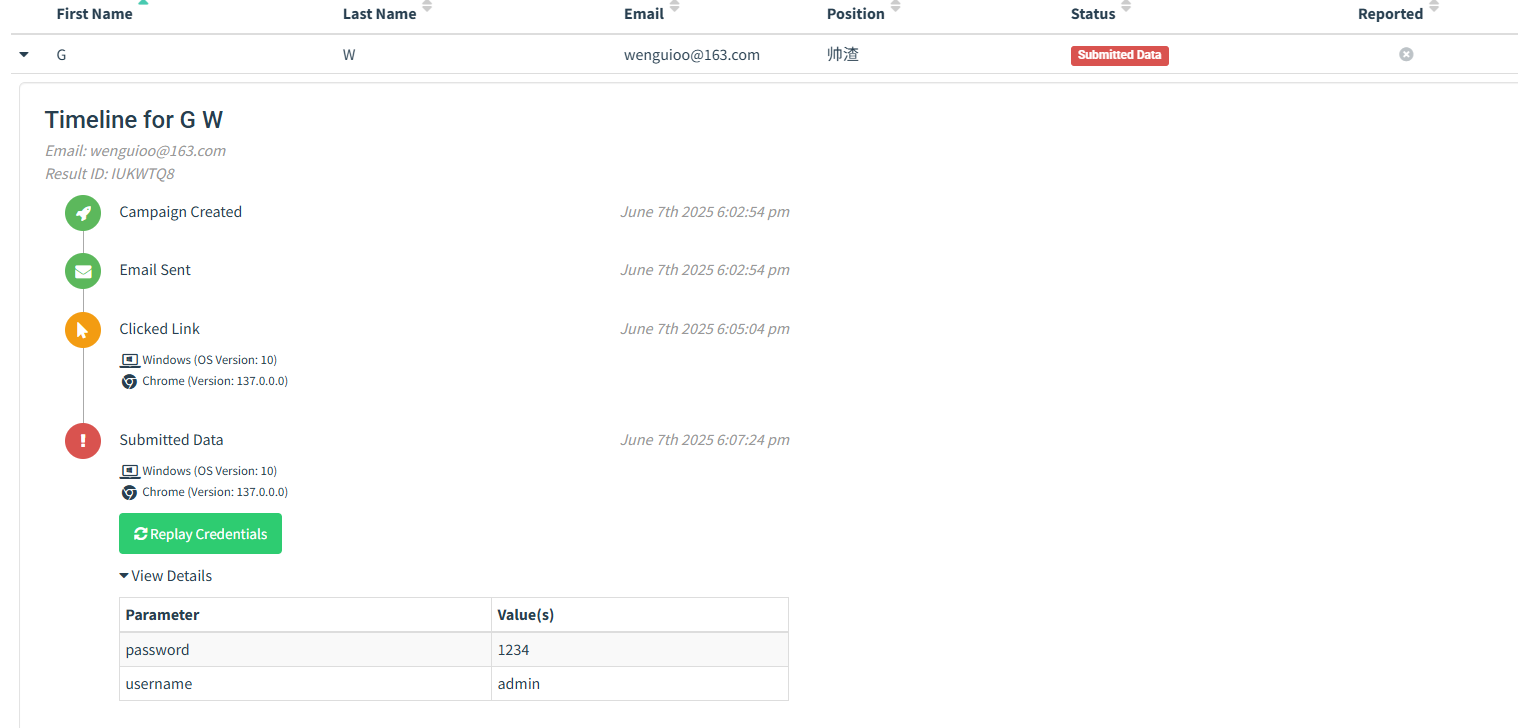Click the Windows laptop icon under Submitted Data
Viewport: 1518px width, 728px height.
[129, 471]
